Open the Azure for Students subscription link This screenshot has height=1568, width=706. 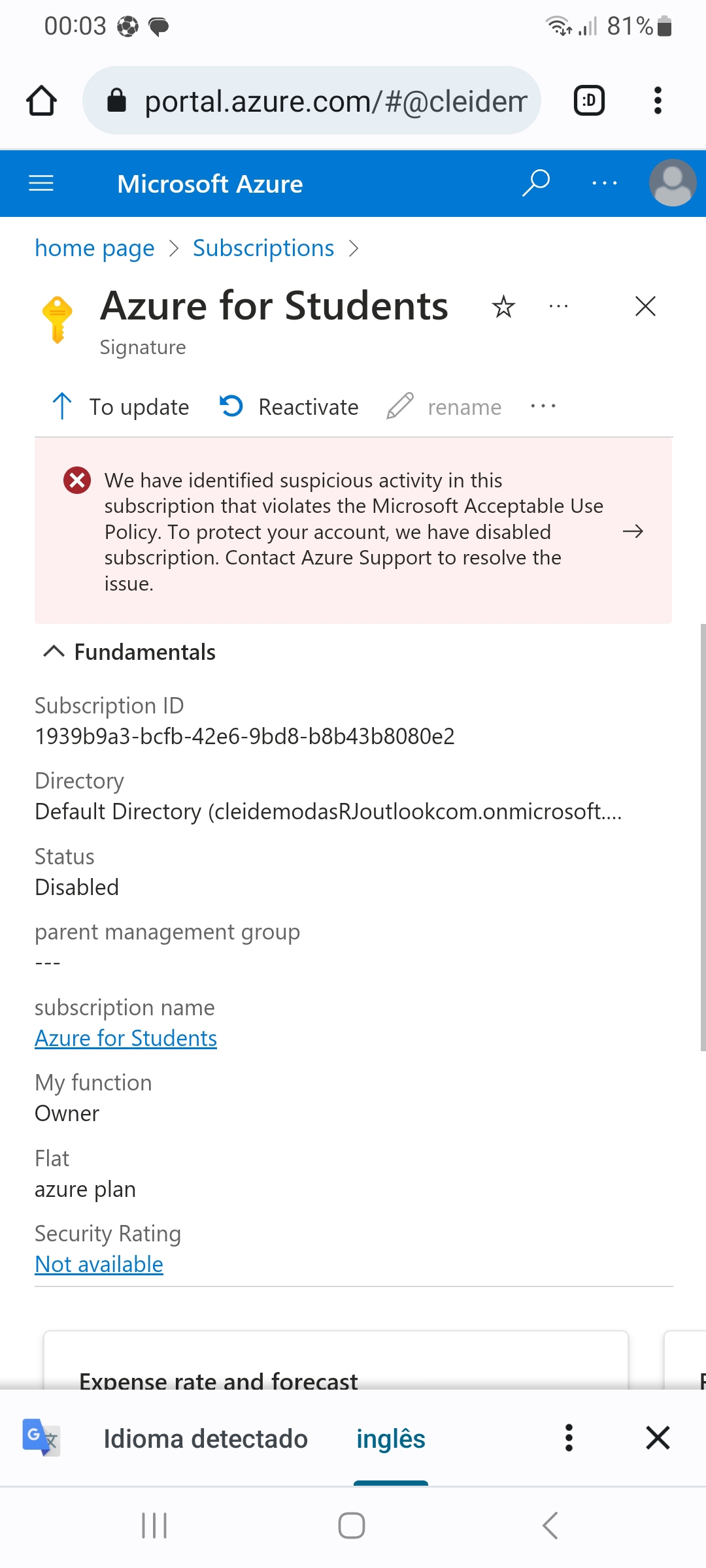(126, 1037)
